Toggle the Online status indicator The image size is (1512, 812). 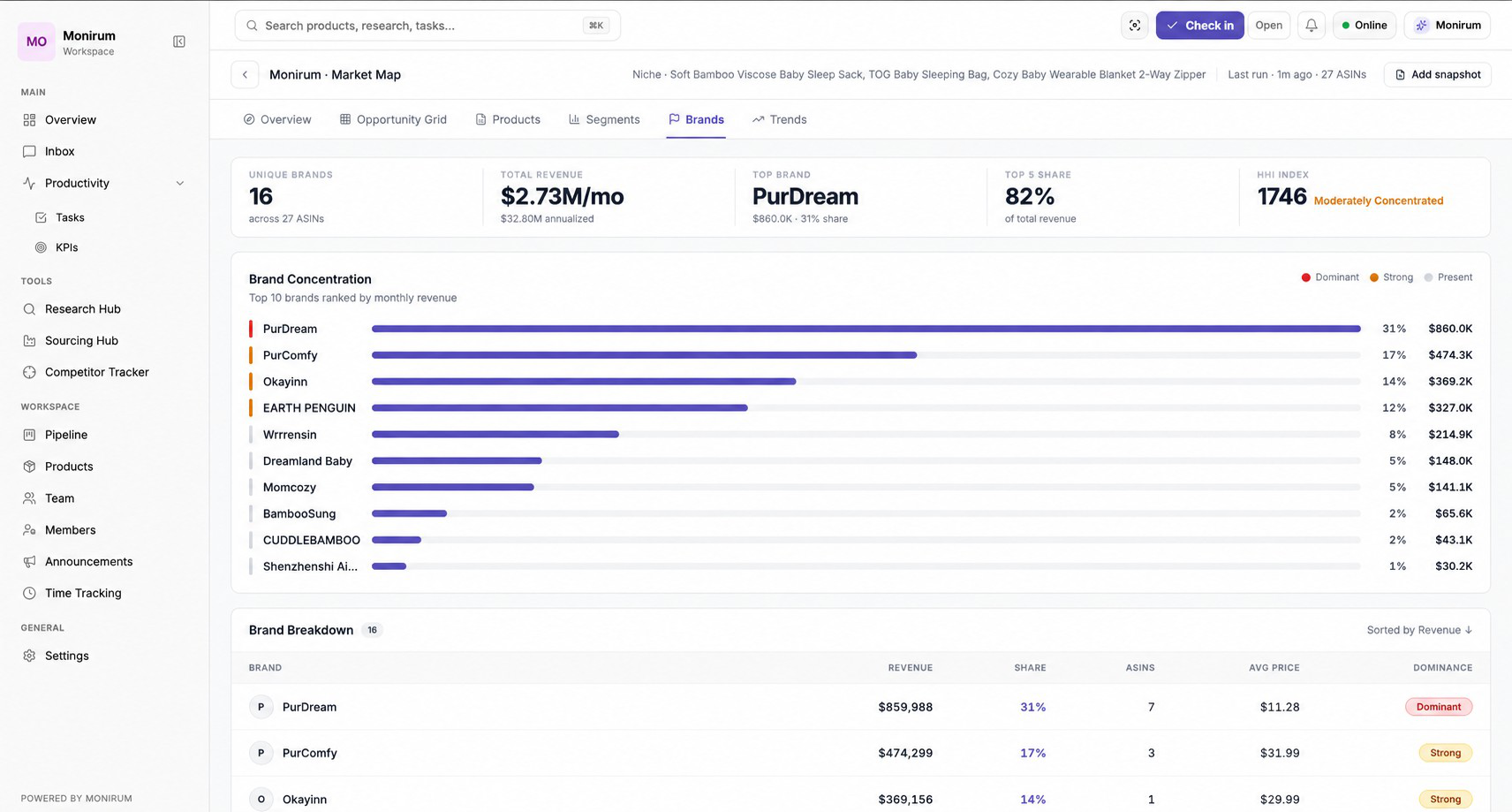[1365, 26]
